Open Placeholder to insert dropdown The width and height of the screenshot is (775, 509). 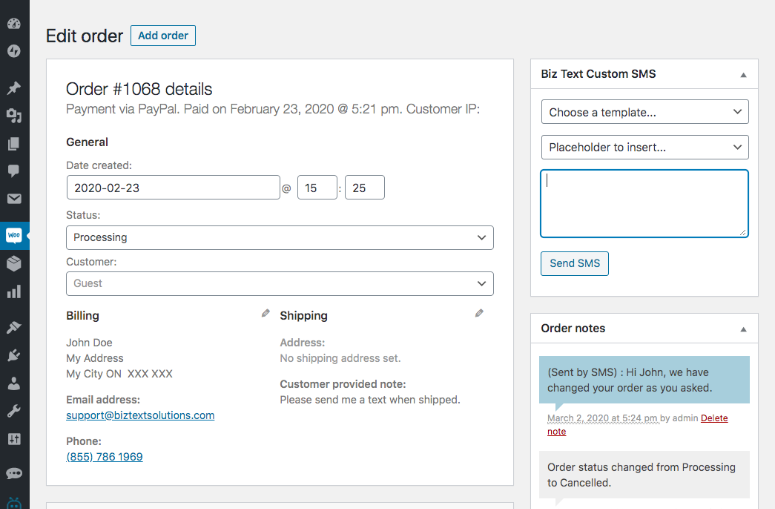click(x=645, y=147)
